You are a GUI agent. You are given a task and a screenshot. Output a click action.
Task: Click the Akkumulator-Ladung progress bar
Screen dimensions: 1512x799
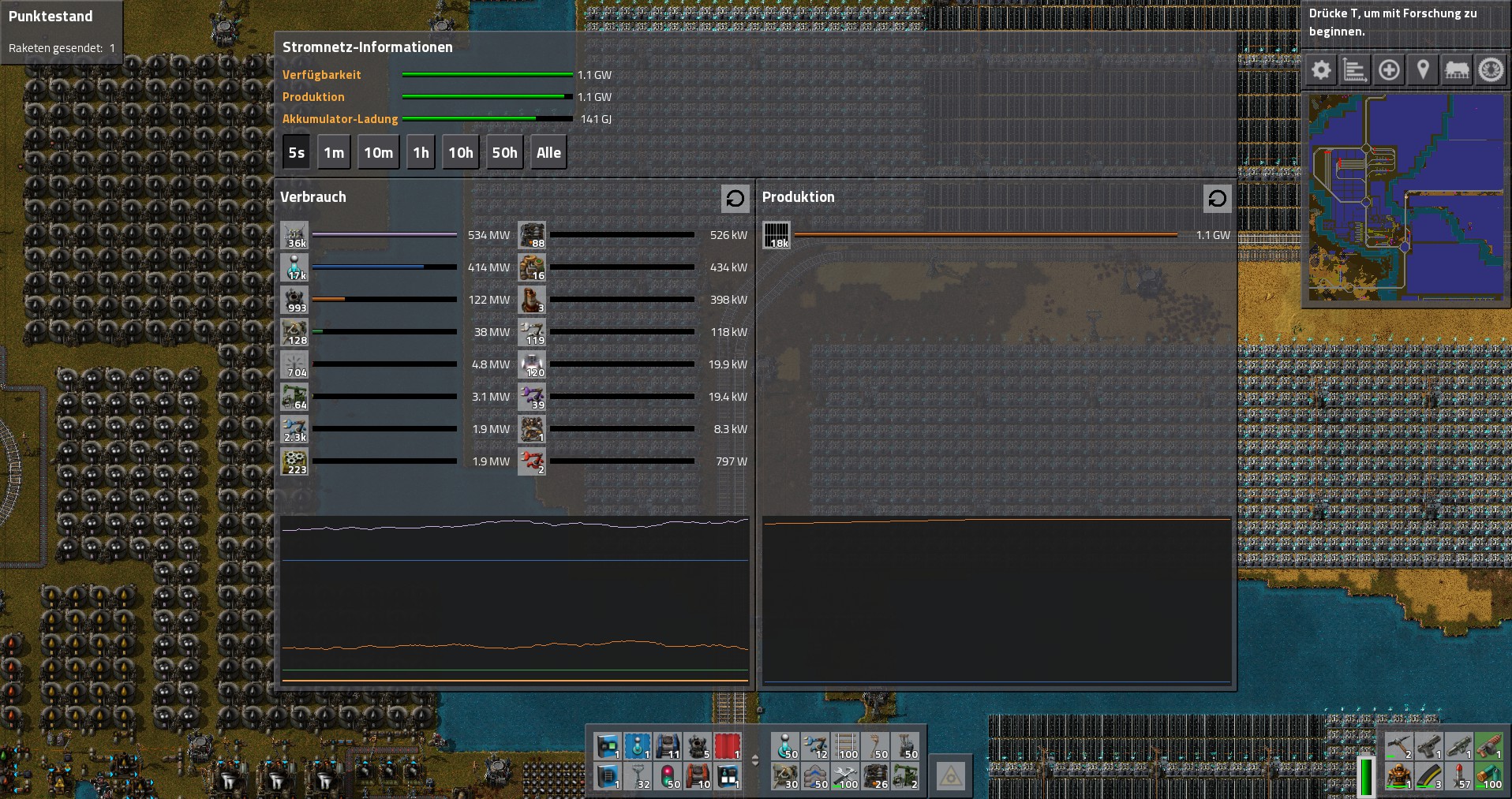[x=488, y=119]
